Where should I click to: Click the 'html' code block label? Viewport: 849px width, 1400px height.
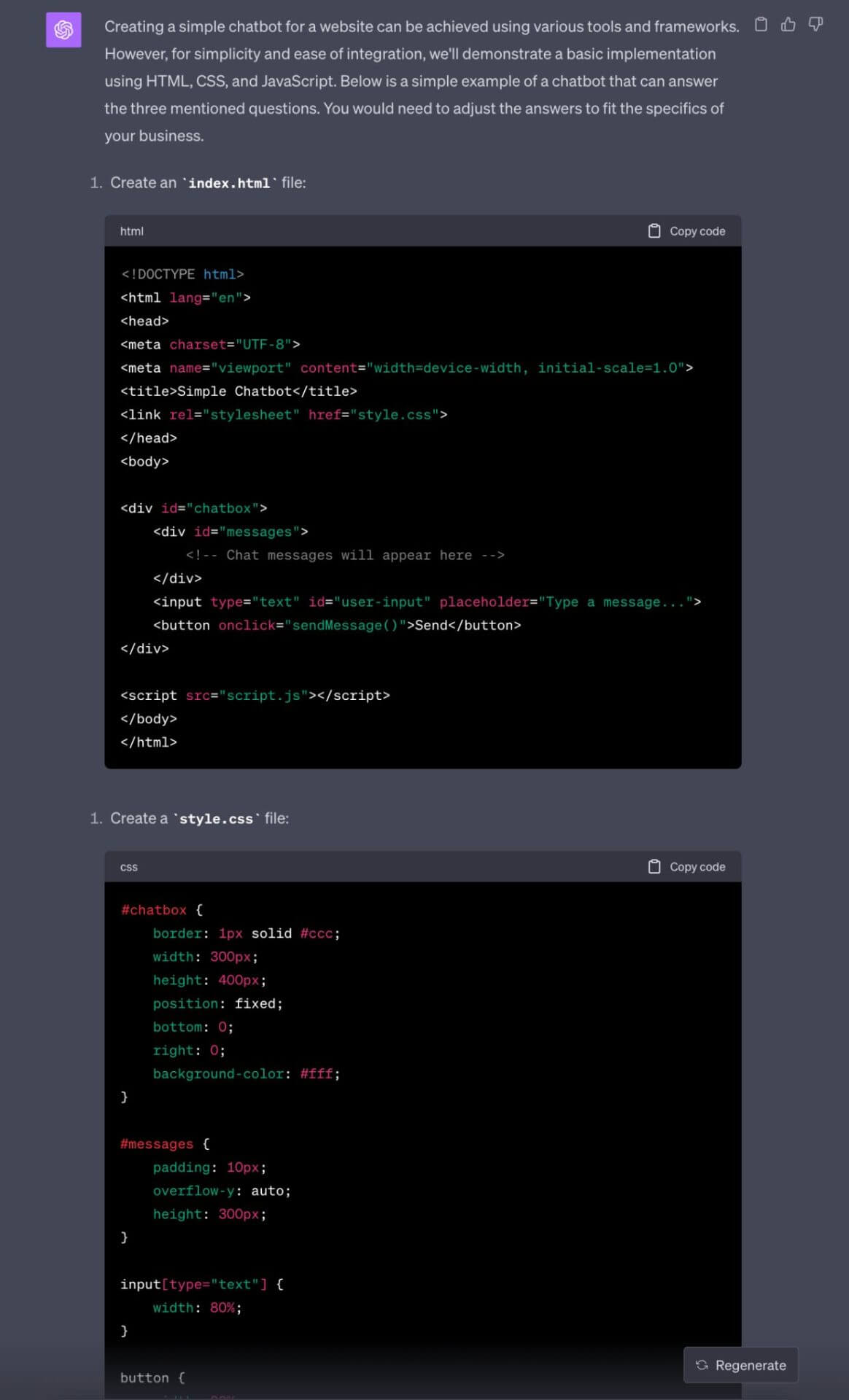[x=132, y=231]
